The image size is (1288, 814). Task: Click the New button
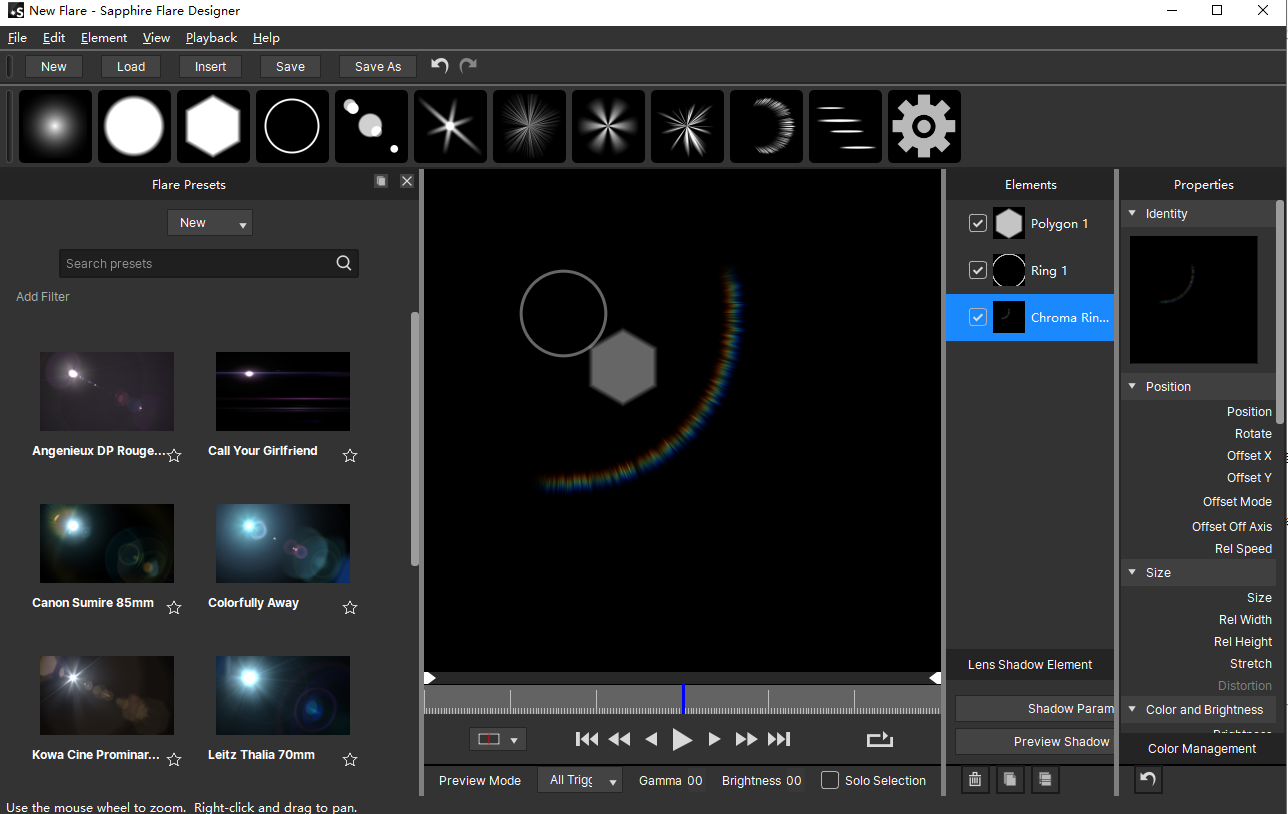click(54, 66)
